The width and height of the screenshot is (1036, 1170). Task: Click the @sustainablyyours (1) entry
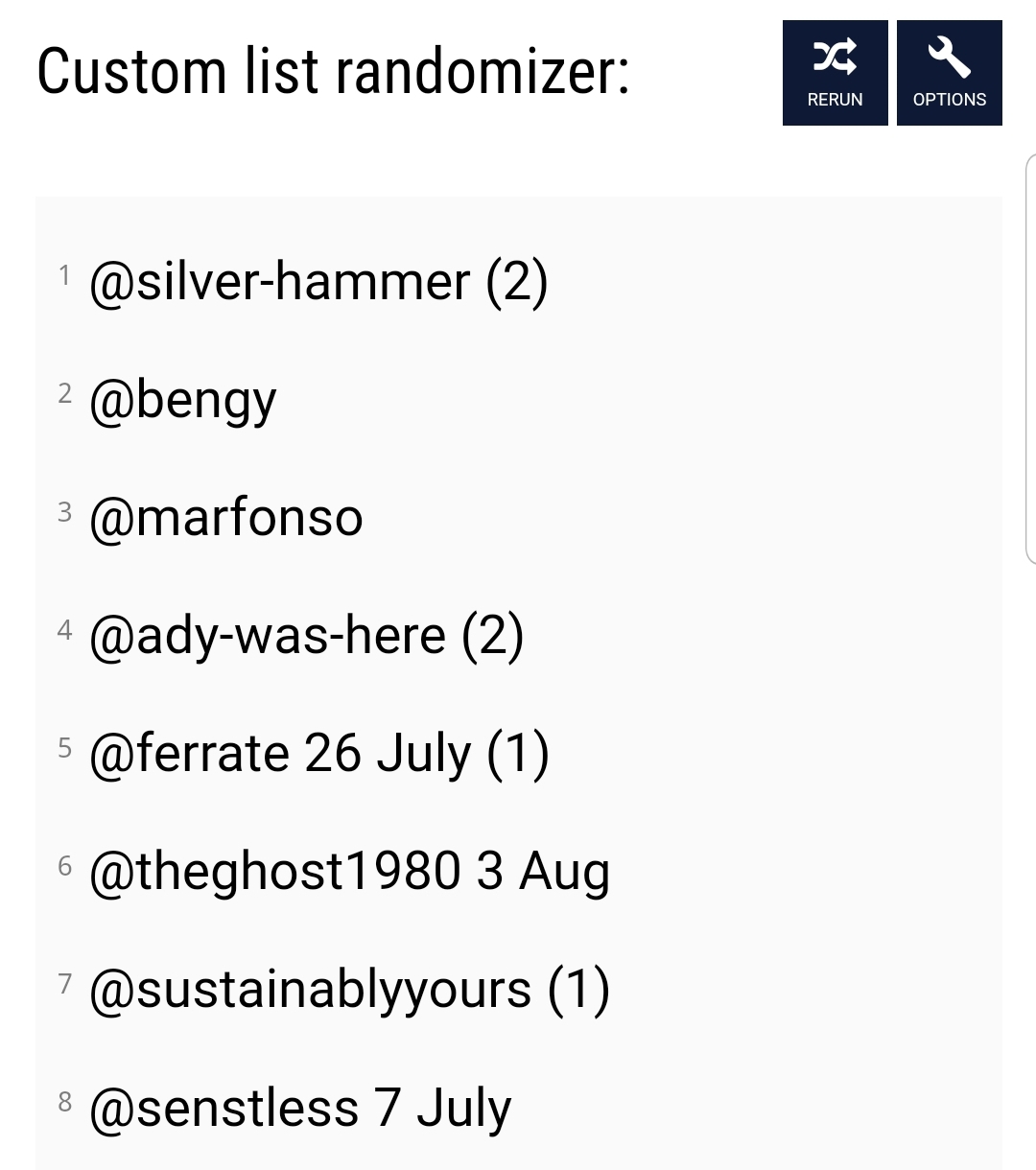pyautogui.click(x=349, y=990)
